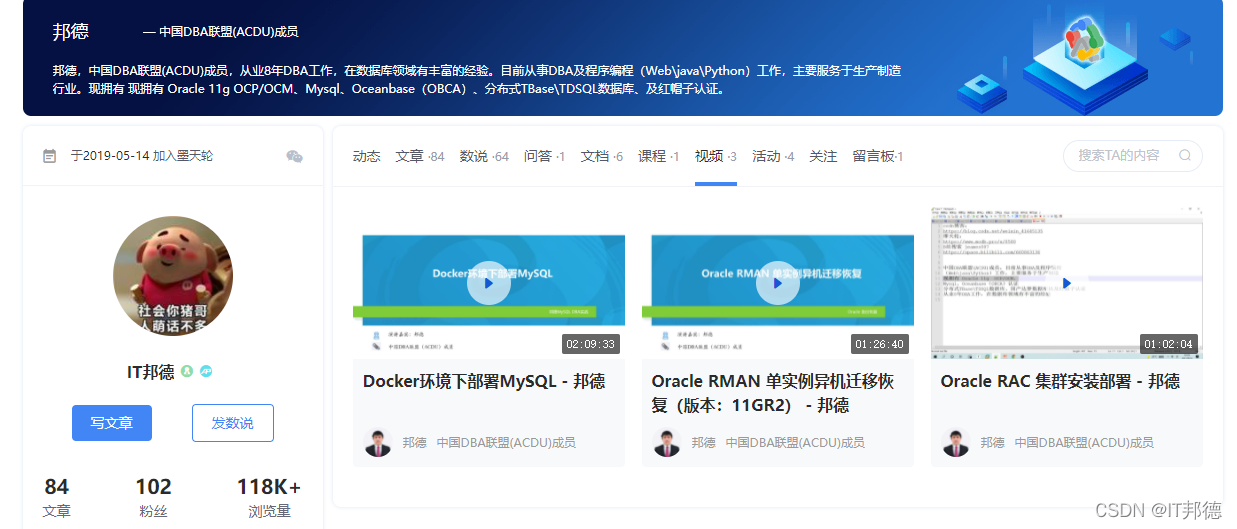The width and height of the screenshot is (1237, 529).
Task: Select the 课程 tab
Action: pyautogui.click(x=659, y=156)
